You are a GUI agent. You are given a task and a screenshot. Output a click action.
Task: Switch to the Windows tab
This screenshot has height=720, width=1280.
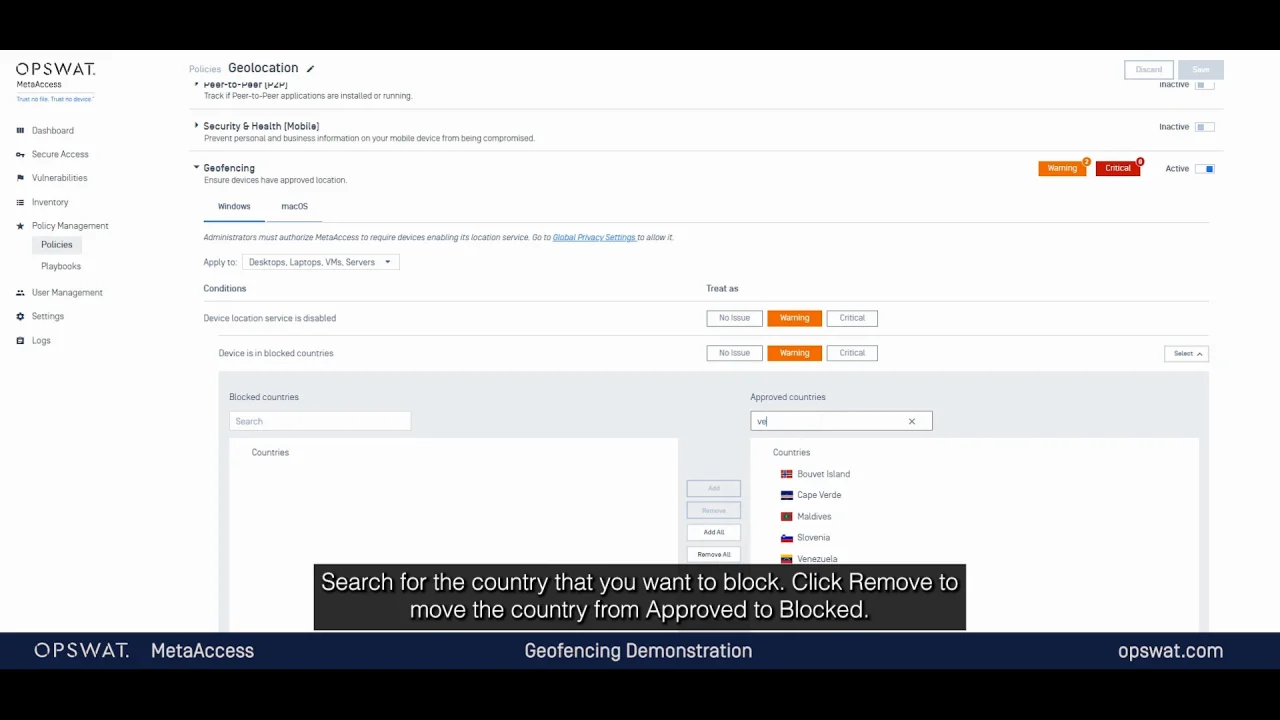[x=234, y=206]
